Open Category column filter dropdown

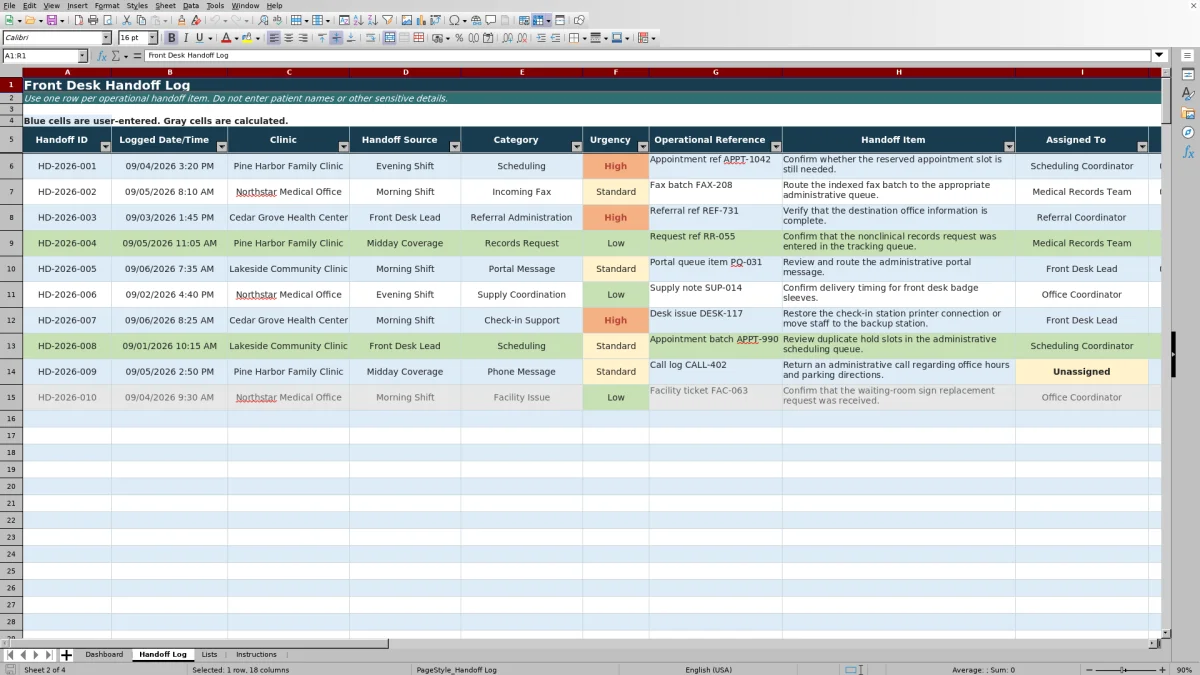tap(576, 147)
